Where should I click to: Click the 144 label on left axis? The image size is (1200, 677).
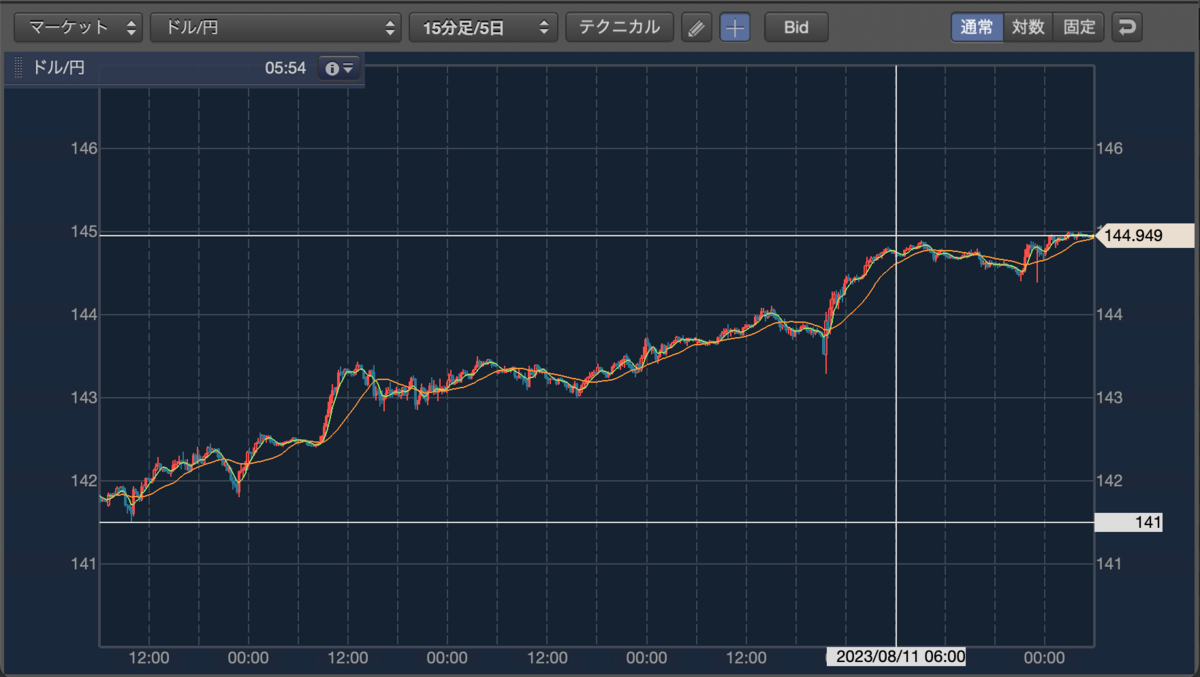[84, 315]
